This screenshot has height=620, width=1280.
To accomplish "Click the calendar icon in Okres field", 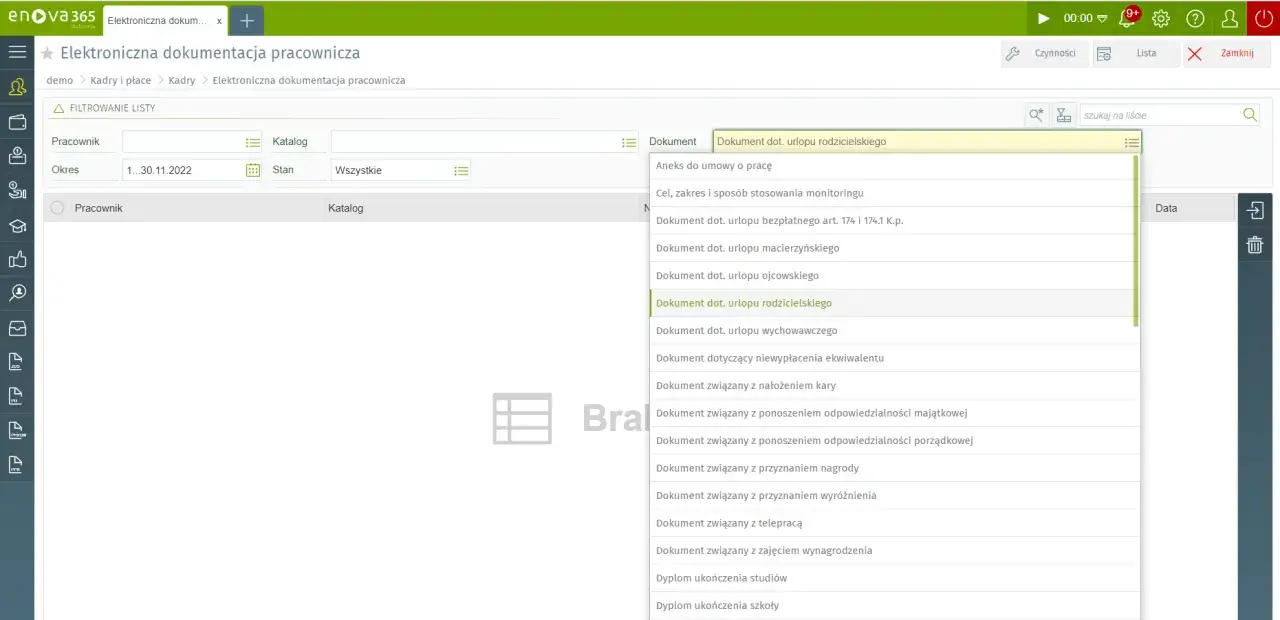I will click(253, 170).
